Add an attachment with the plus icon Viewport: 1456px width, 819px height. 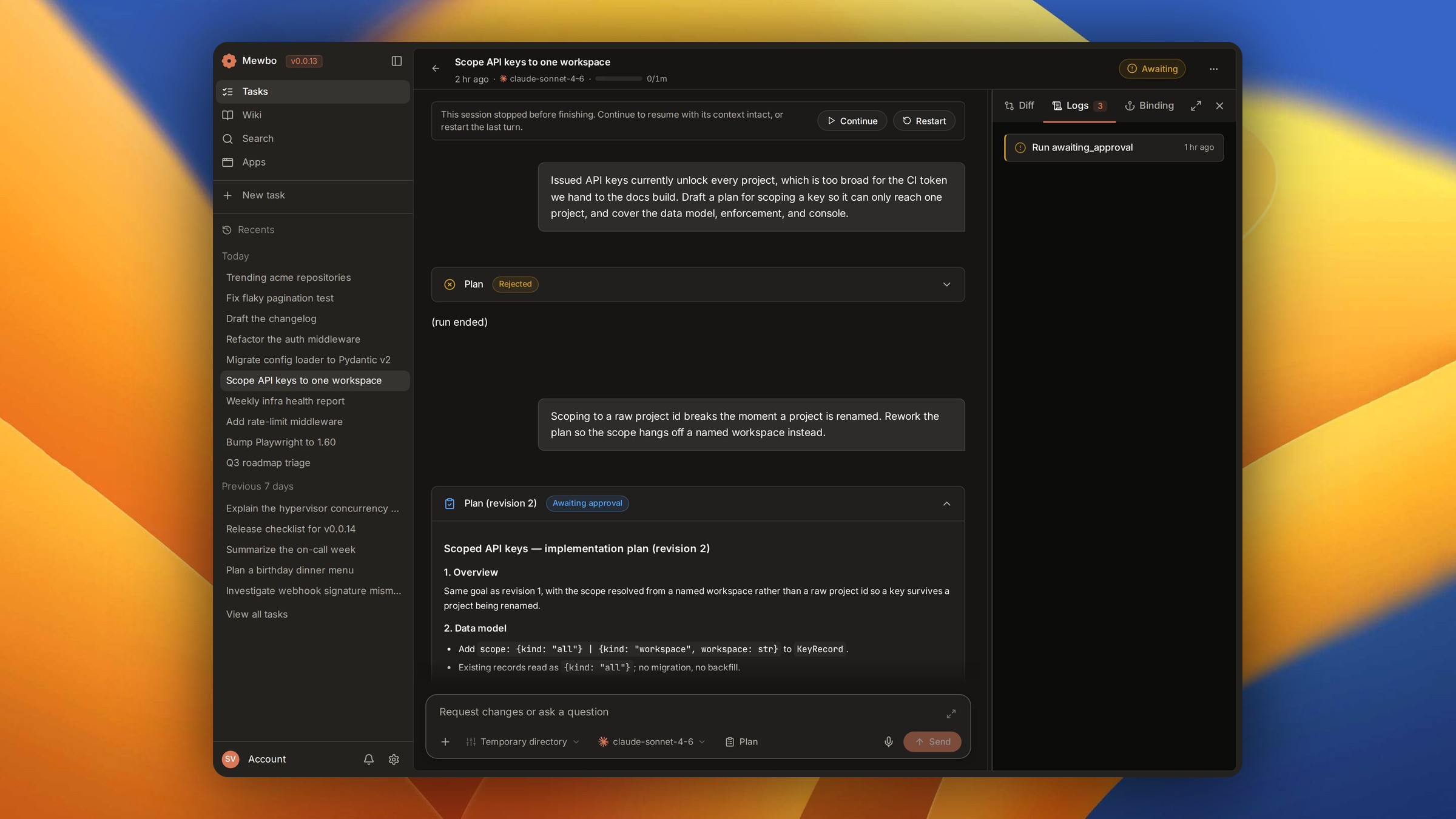(x=445, y=741)
